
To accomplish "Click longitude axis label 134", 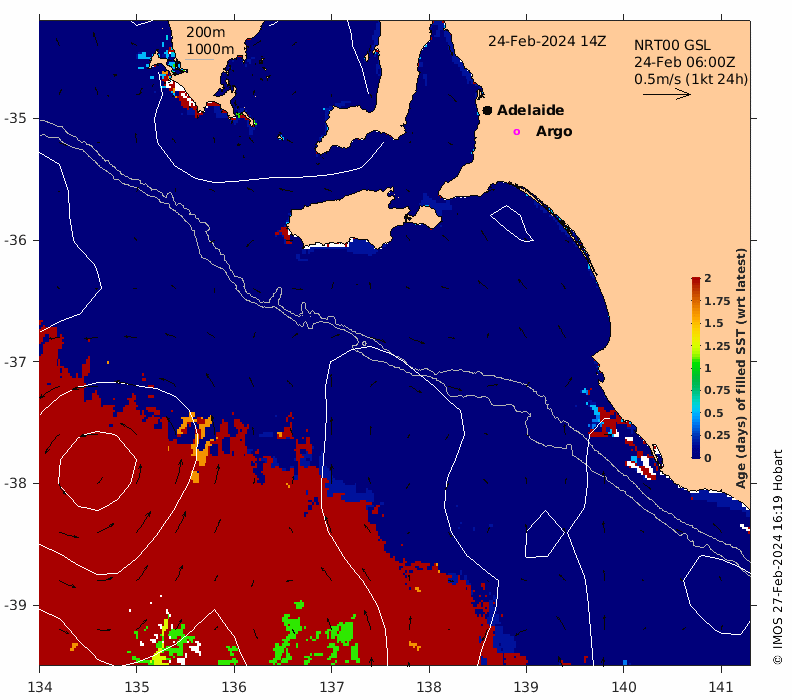I will click(x=39, y=687).
